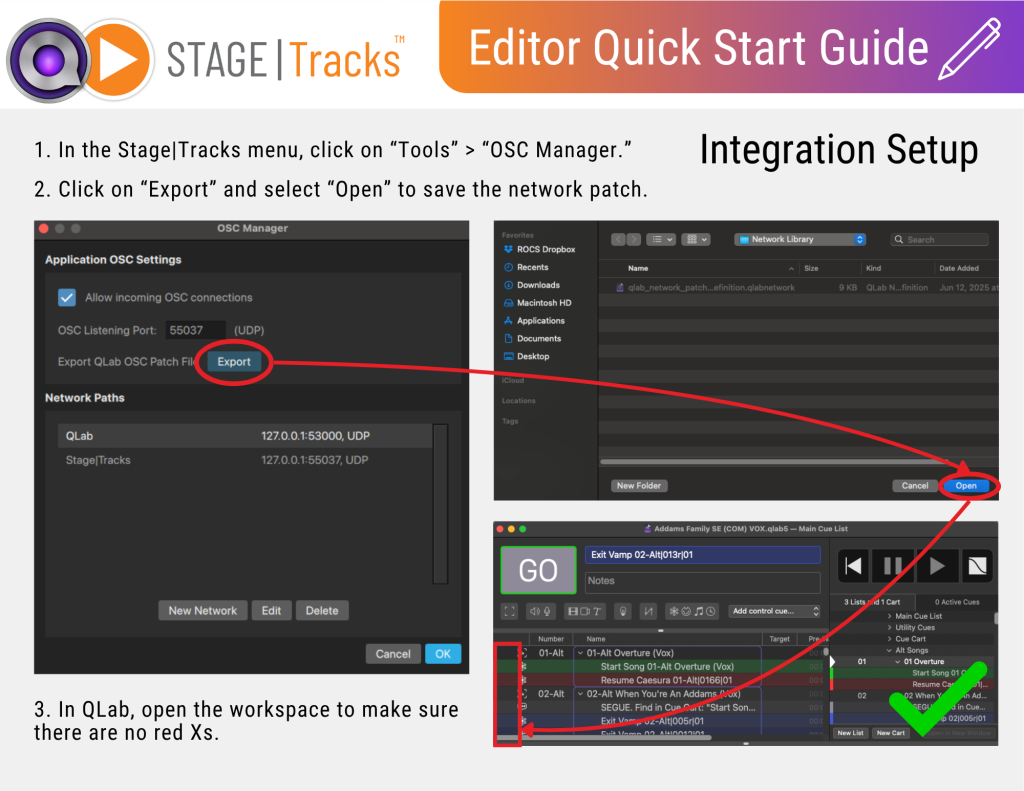Viewport: 1024px width, 791px height.
Task: Switch to the 0 Active Cues tab
Action: [957, 602]
